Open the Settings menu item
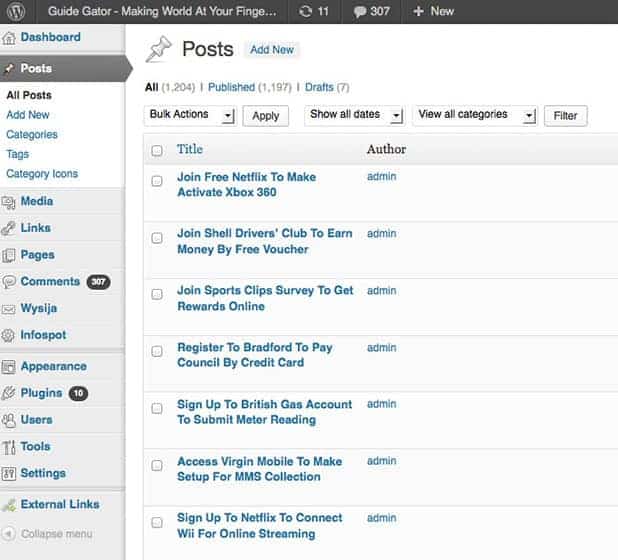 click(x=43, y=473)
